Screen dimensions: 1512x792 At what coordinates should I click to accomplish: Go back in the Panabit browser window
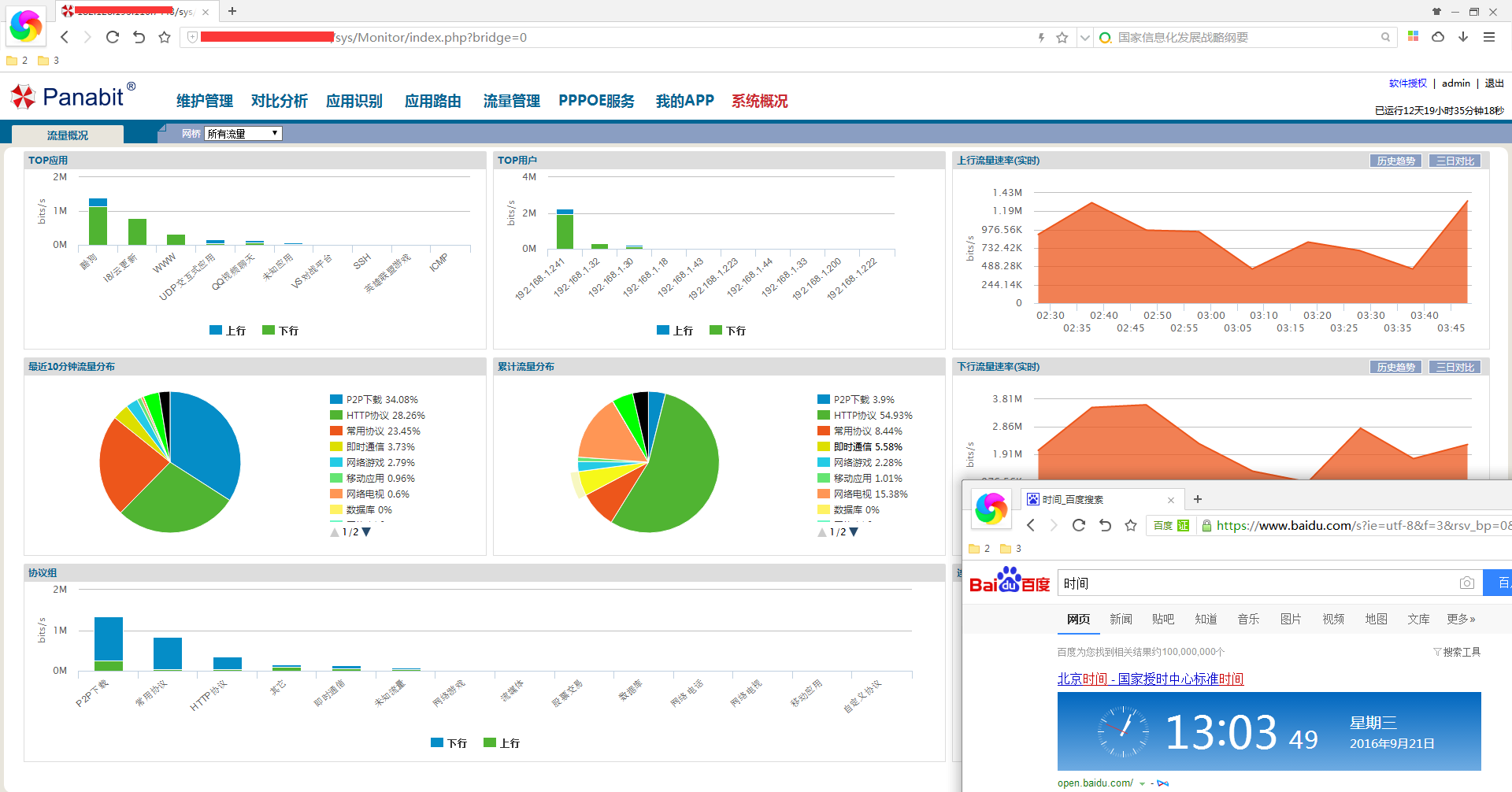(x=65, y=37)
